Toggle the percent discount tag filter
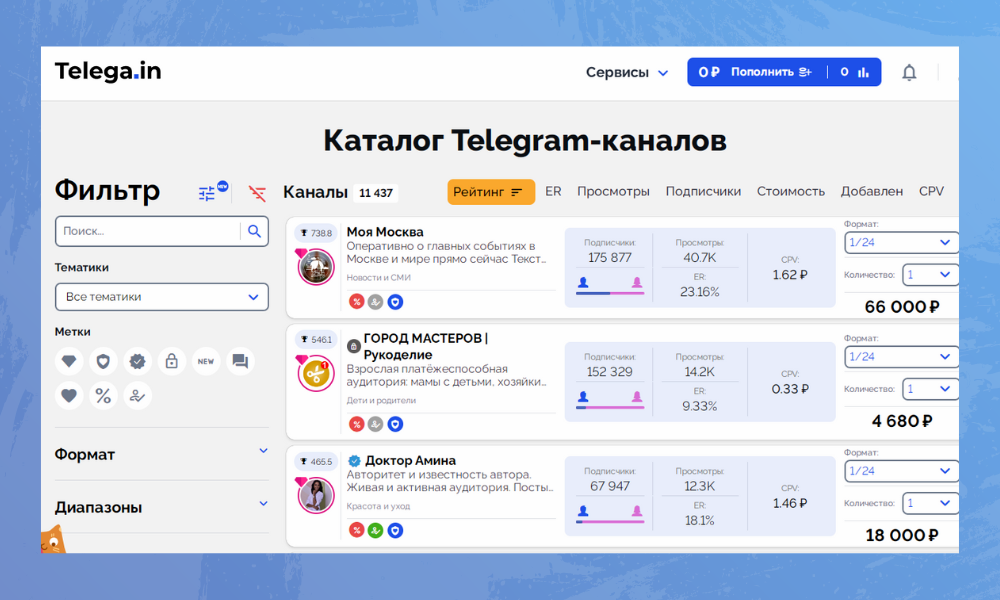Image resolution: width=1000 pixels, height=600 pixels. [x=103, y=395]
